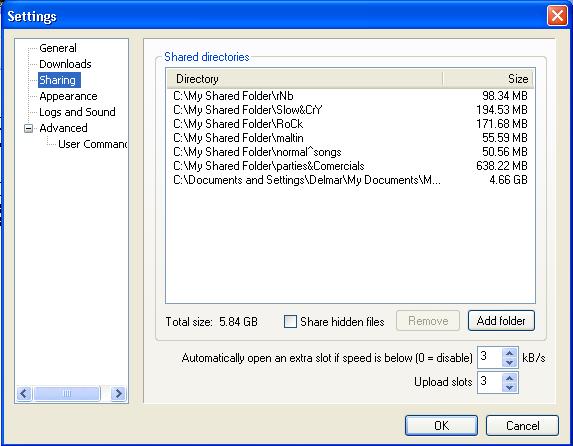Select the parties&Comercials shared folder row

pos(350,166)
